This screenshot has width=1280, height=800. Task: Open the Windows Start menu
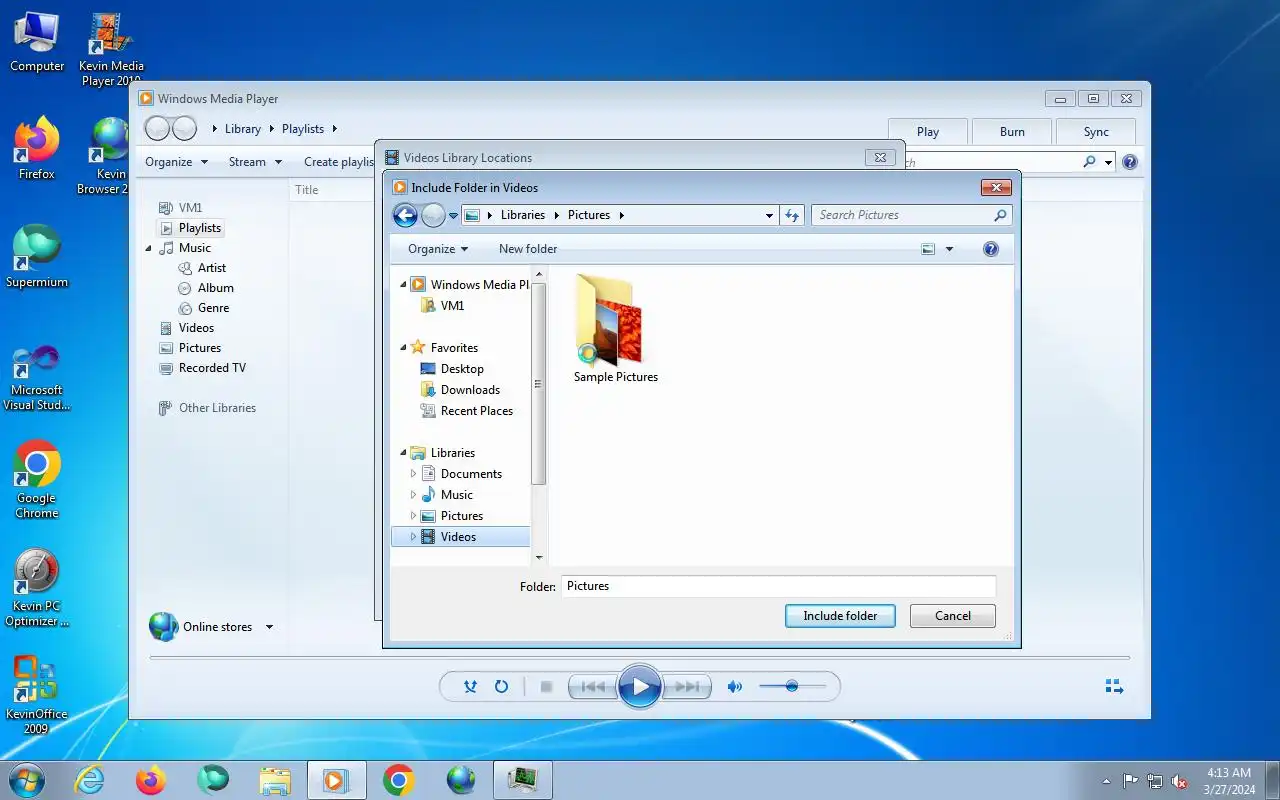pos(27,780)
